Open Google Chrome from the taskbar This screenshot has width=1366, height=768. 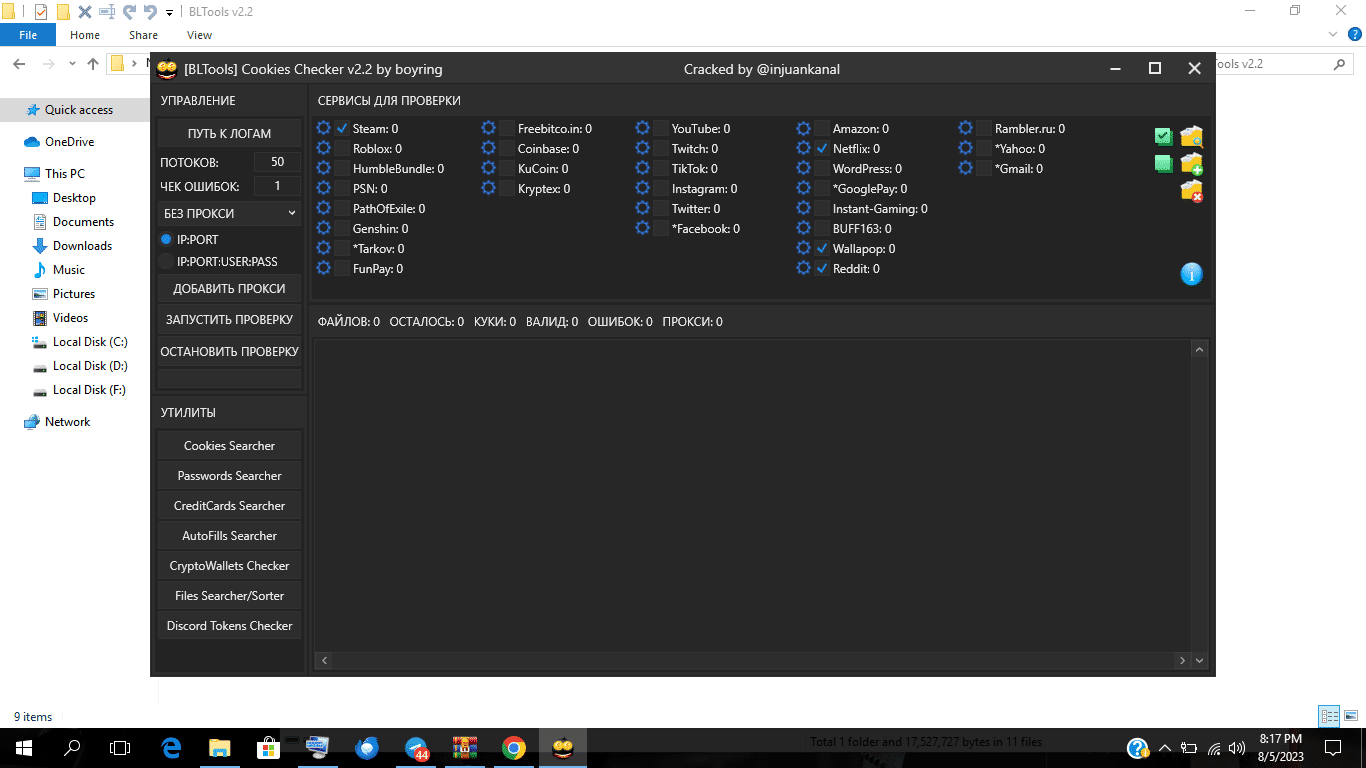point(514,748)
